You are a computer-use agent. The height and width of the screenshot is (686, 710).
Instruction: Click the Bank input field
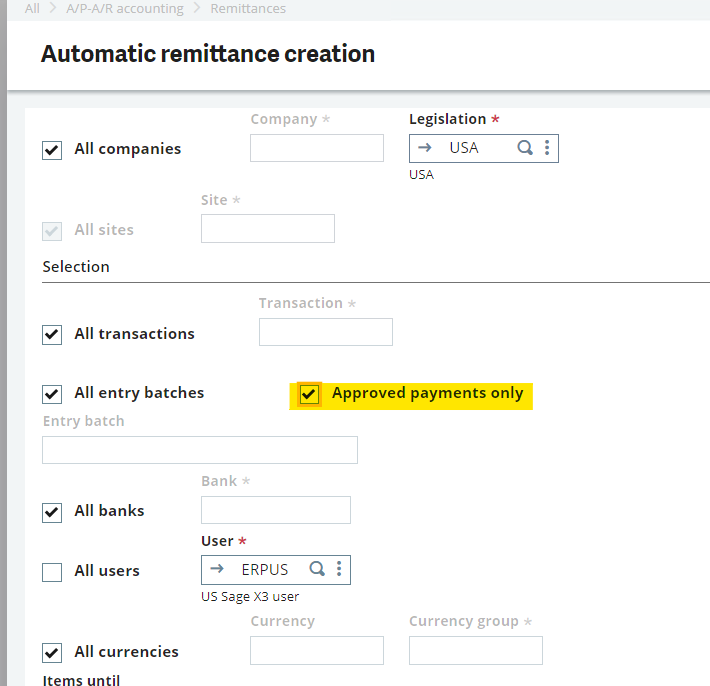tap(275, 510)
